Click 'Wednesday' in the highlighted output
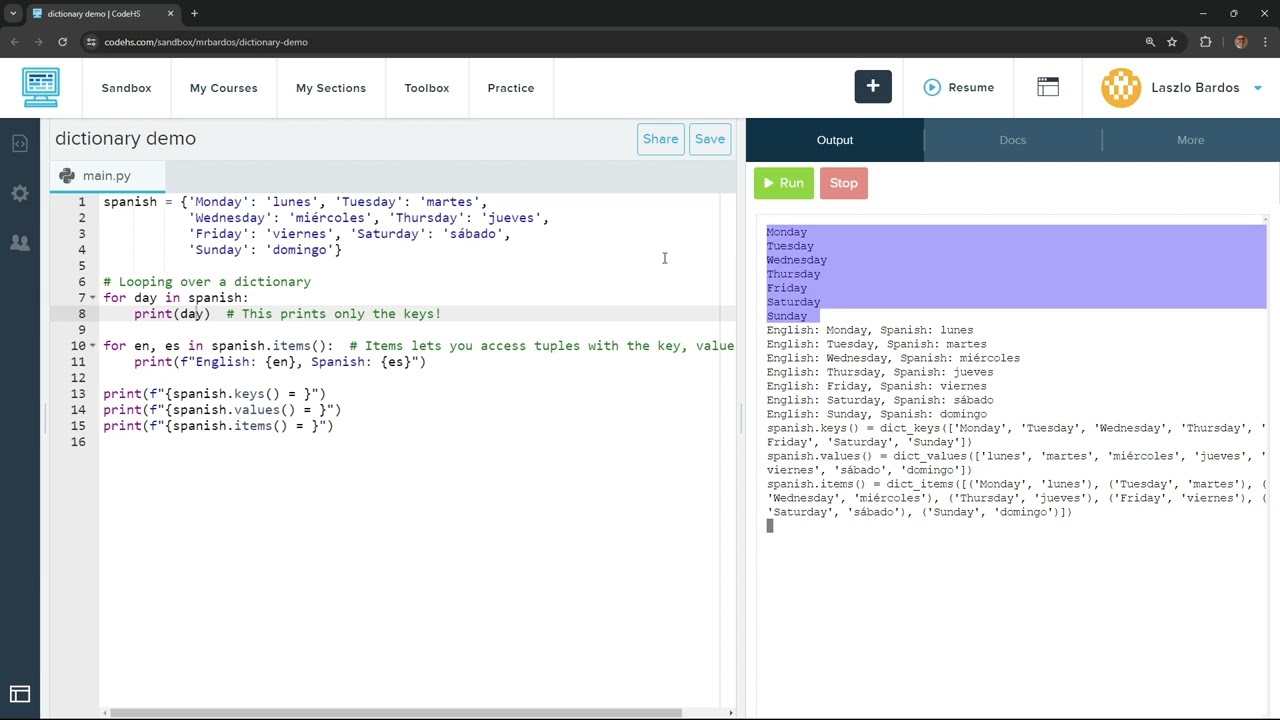Viewport: 1280px width, 720px height. pos(797,260)
